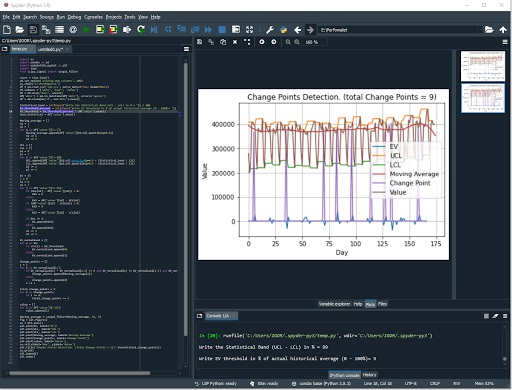Step out to return
This screenshot has height=390, width=512.
[195, 30]
